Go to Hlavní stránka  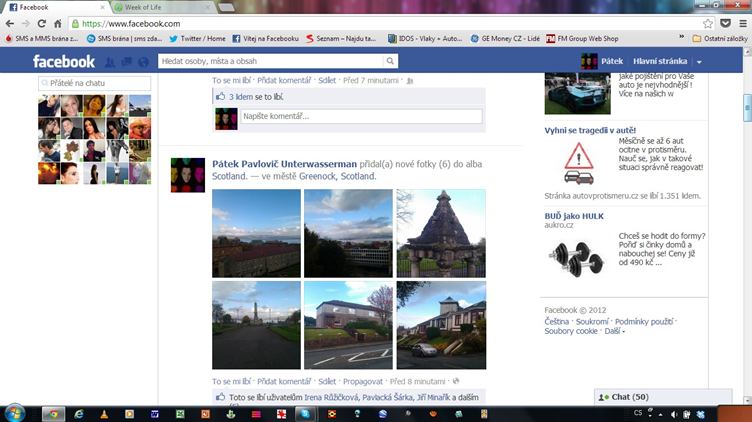[660, 61]
